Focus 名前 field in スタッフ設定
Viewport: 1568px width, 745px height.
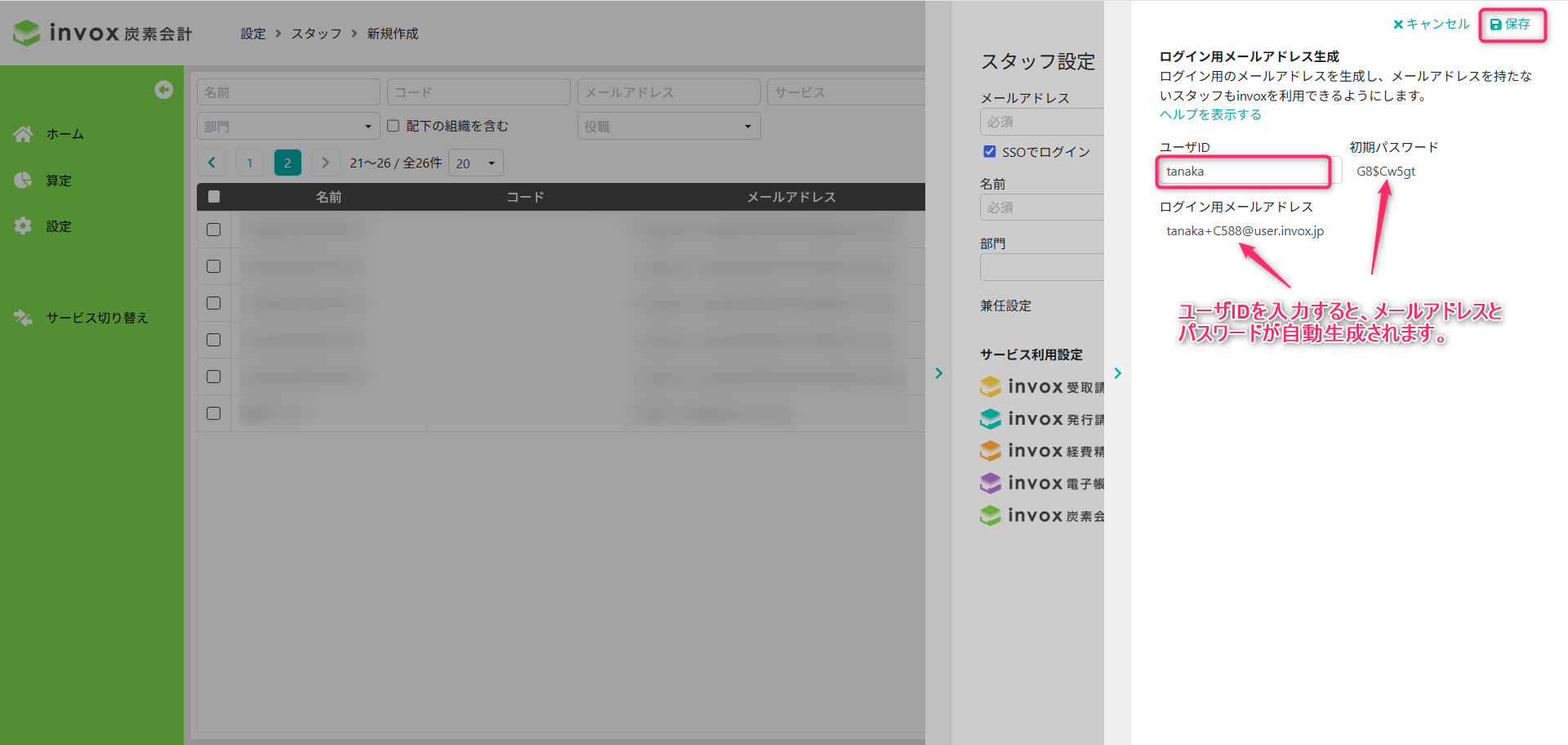tap(1042, 207)
